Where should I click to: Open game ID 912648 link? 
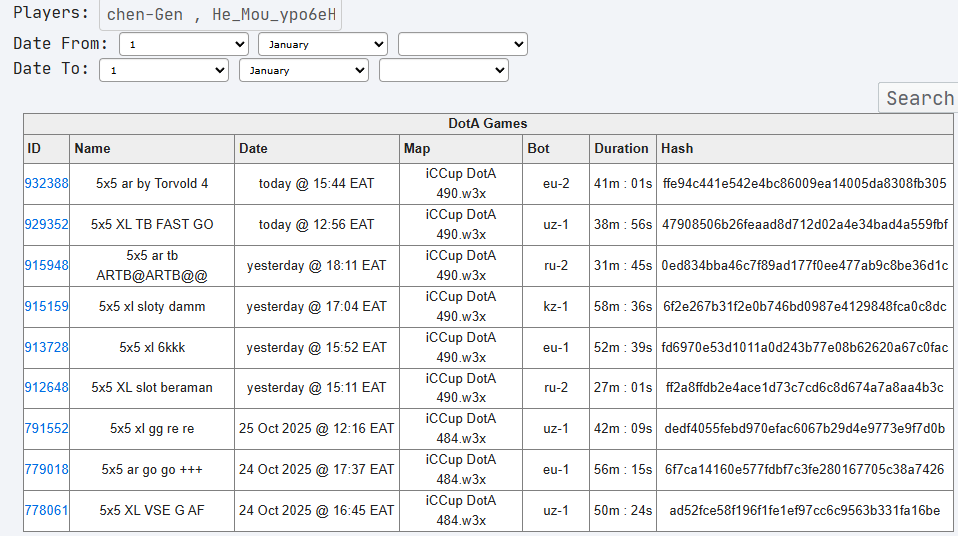(x=47, y=387)
